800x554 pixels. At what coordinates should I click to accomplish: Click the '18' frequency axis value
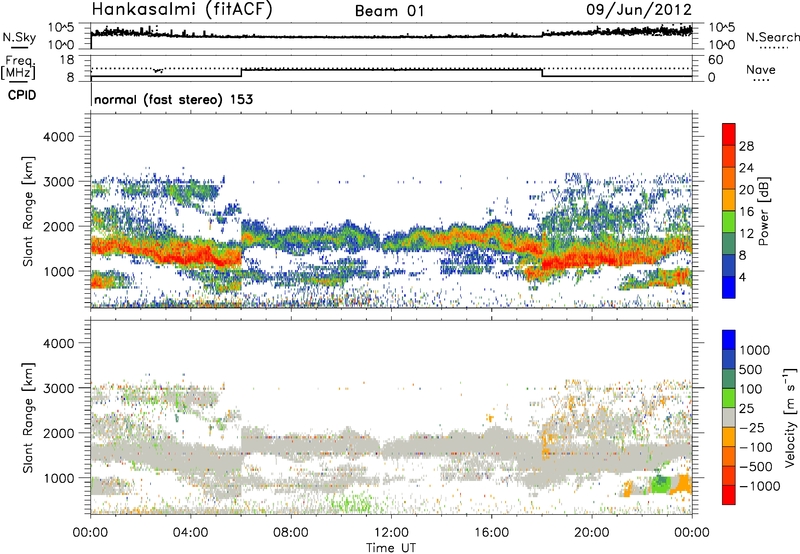click(67, 60)
